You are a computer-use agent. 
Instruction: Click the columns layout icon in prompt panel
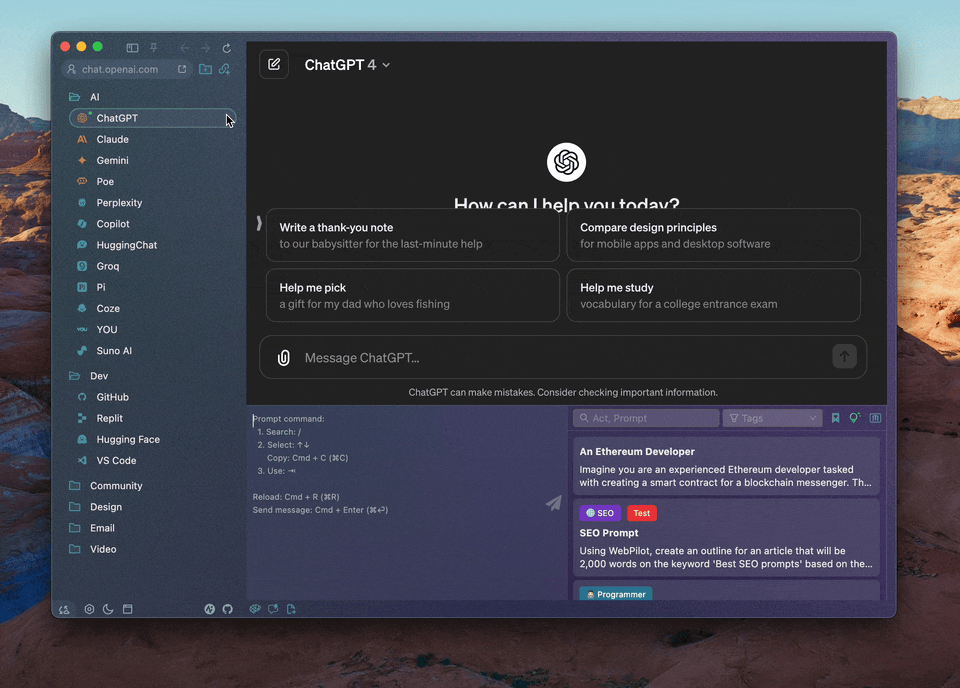[x=876, y=418]
